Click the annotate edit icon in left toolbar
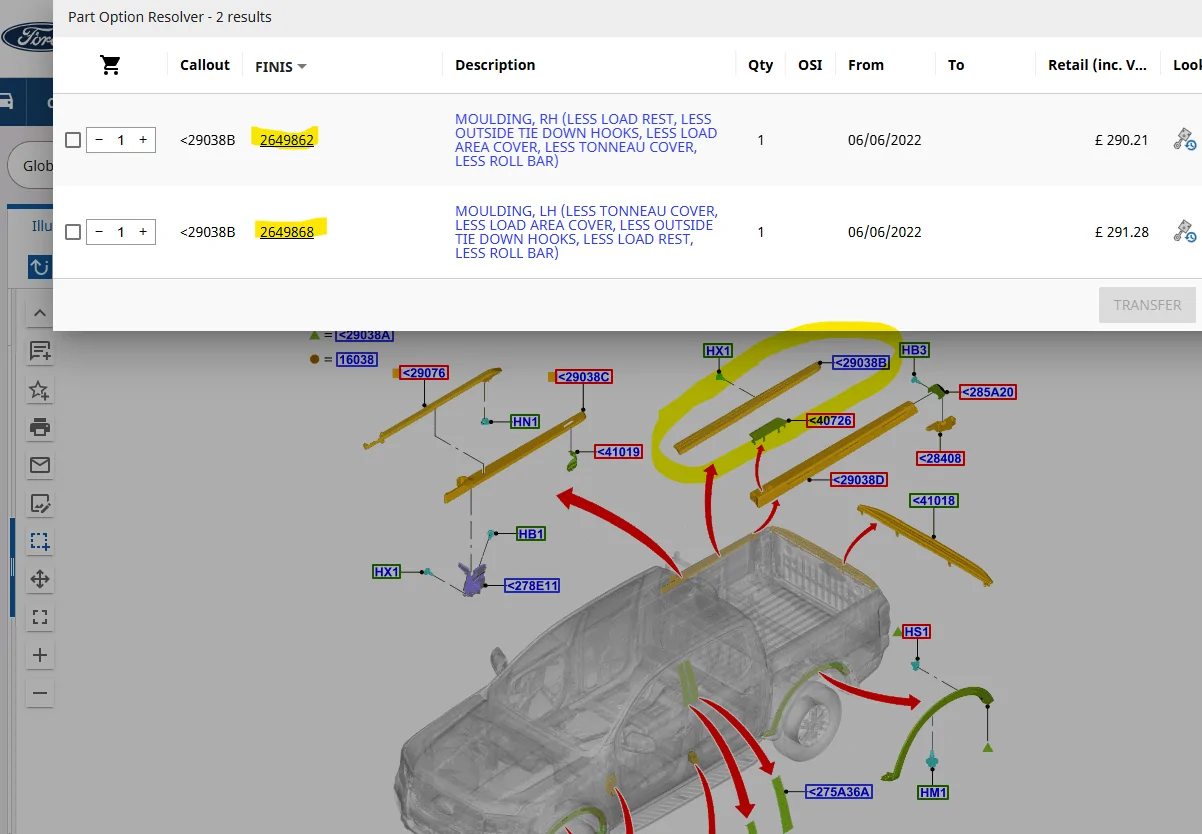 40,503
